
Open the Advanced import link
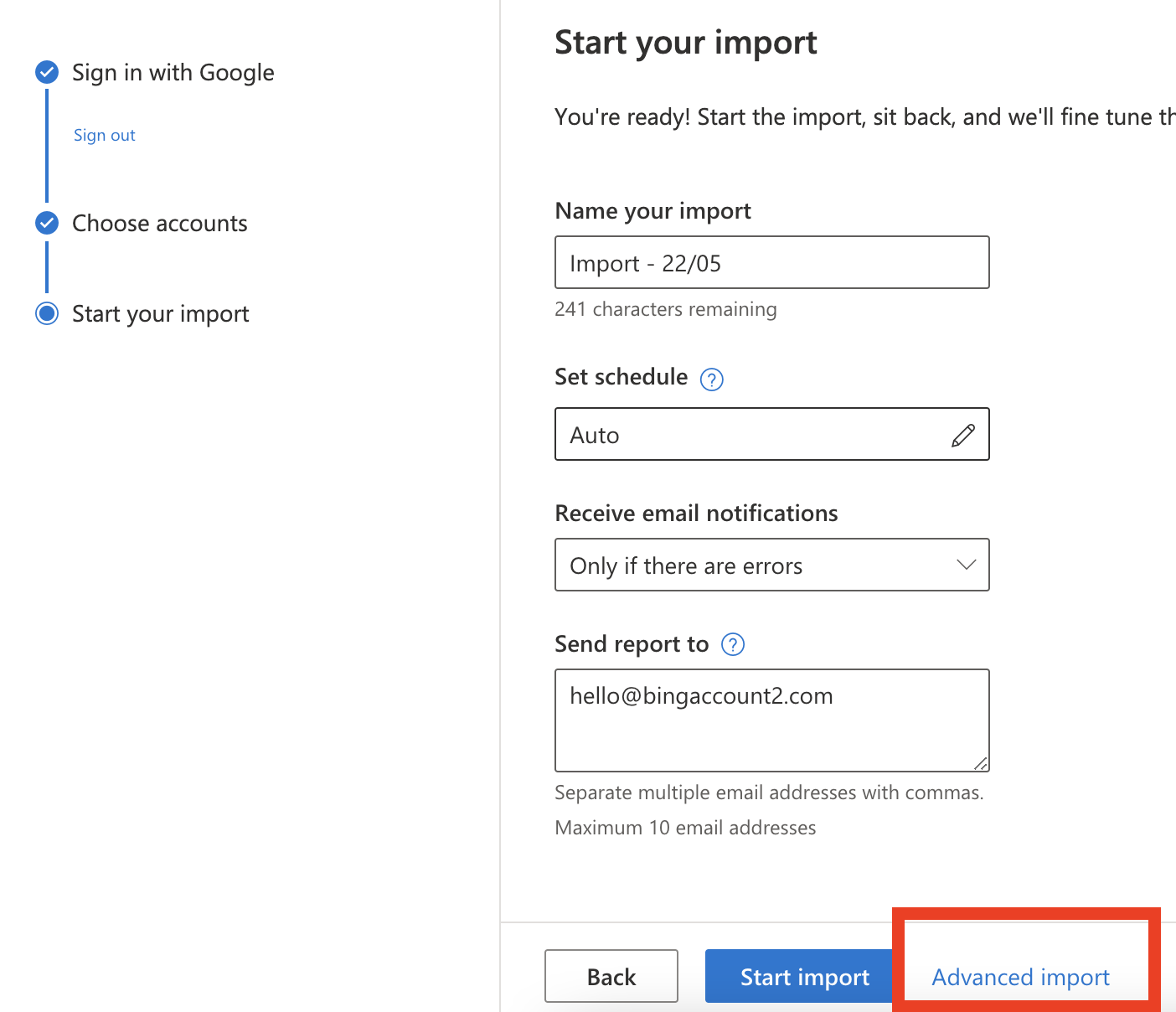1020,977
